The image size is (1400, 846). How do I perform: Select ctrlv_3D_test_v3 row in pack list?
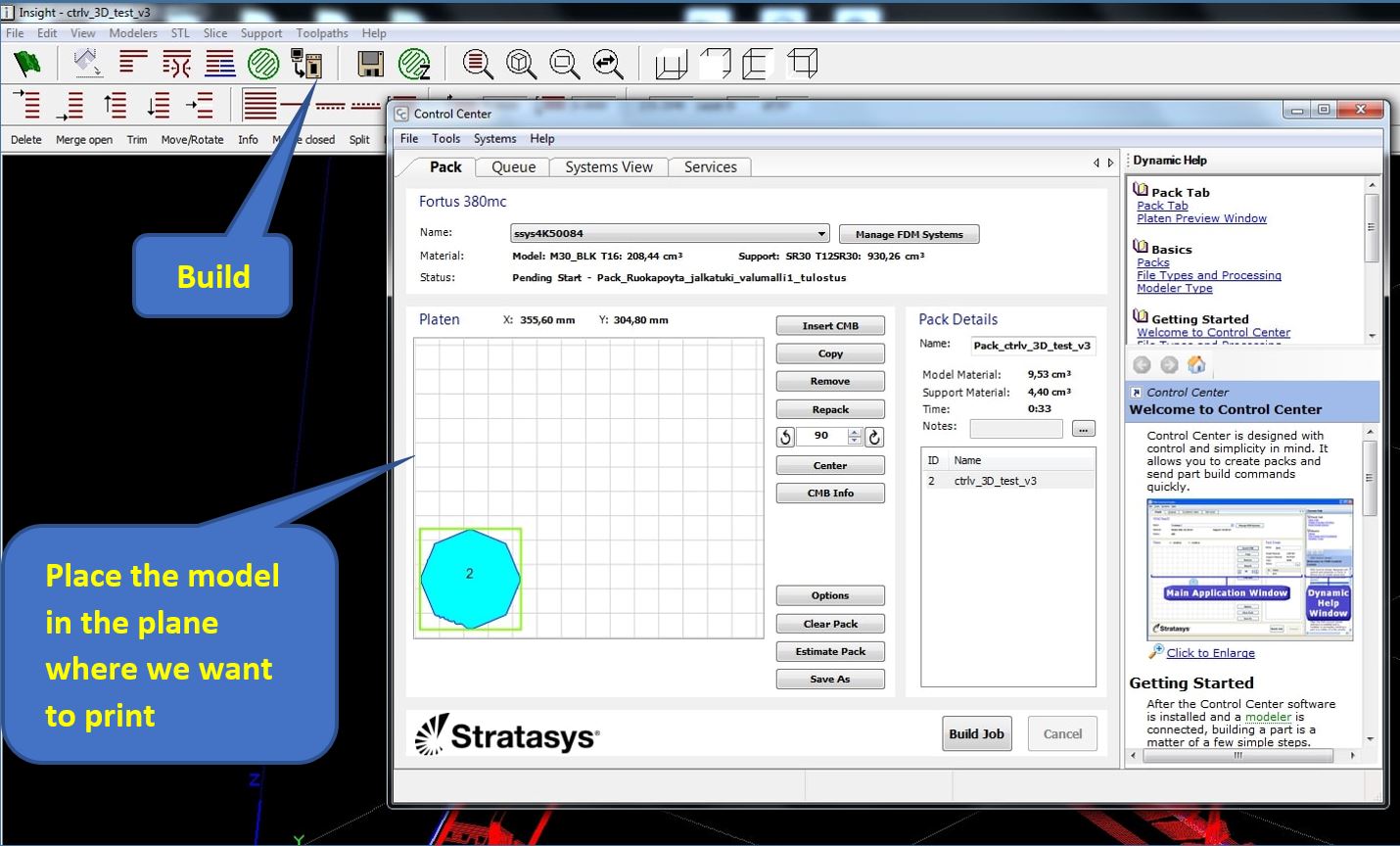1008,481
